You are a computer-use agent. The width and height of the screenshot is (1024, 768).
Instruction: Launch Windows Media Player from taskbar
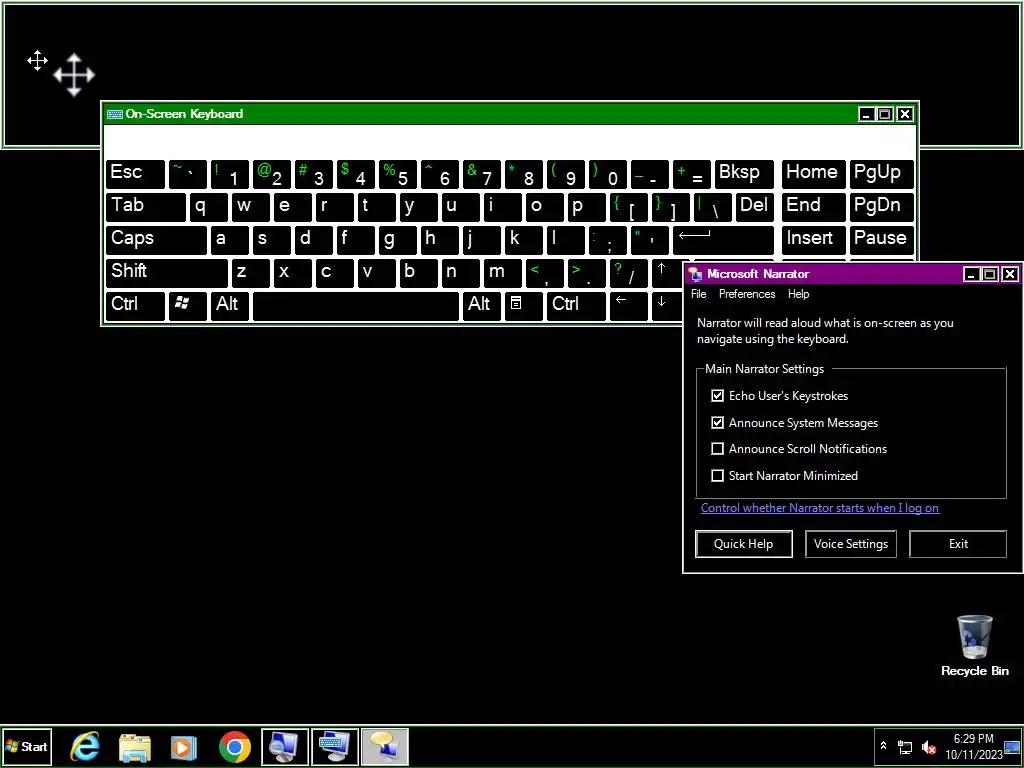(x=184, y=746)
